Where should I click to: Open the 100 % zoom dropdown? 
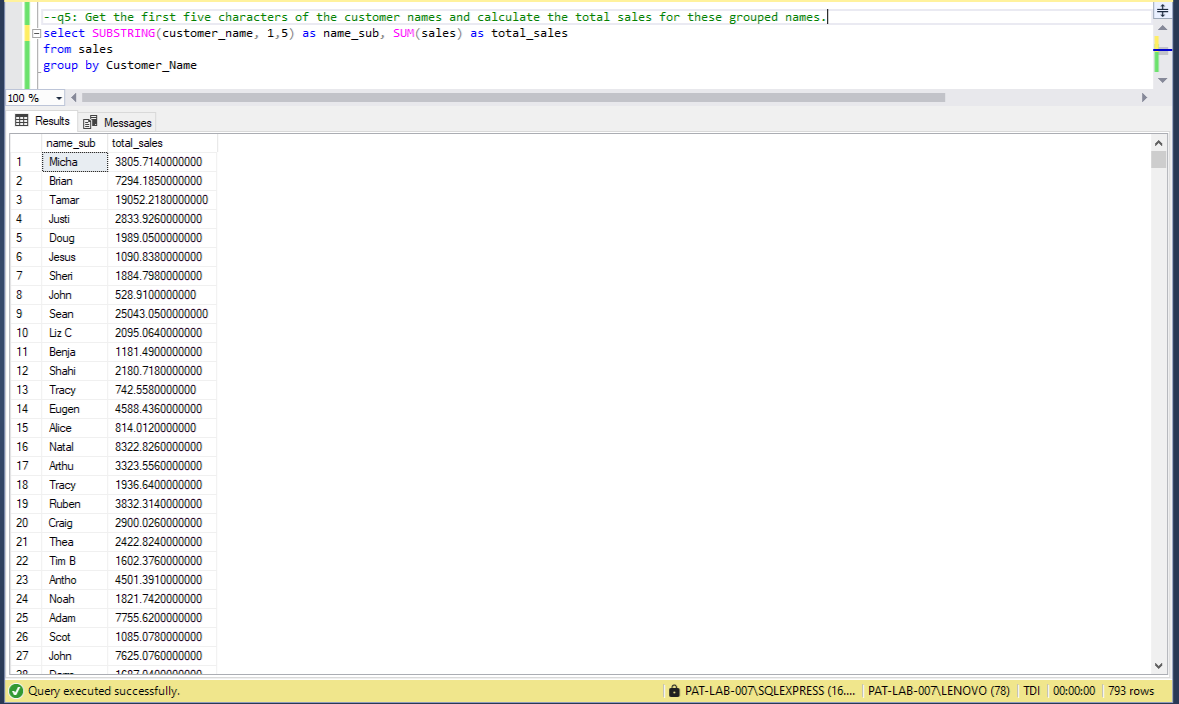click(x=59, y=98)
